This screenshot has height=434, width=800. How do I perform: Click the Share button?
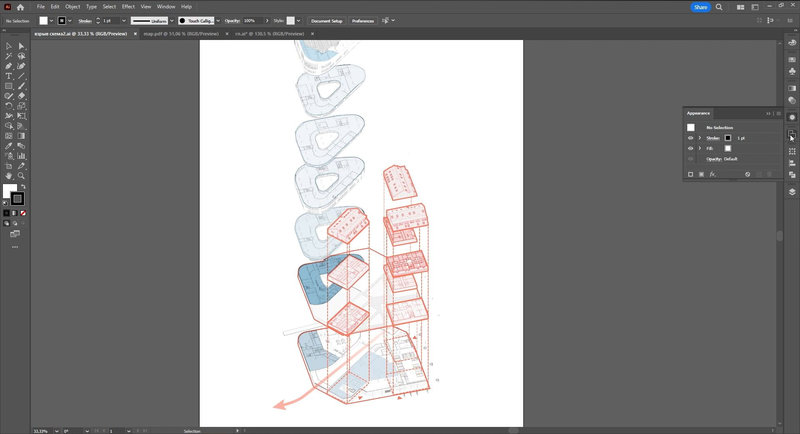pyautogui.click(x=701, y=7)
